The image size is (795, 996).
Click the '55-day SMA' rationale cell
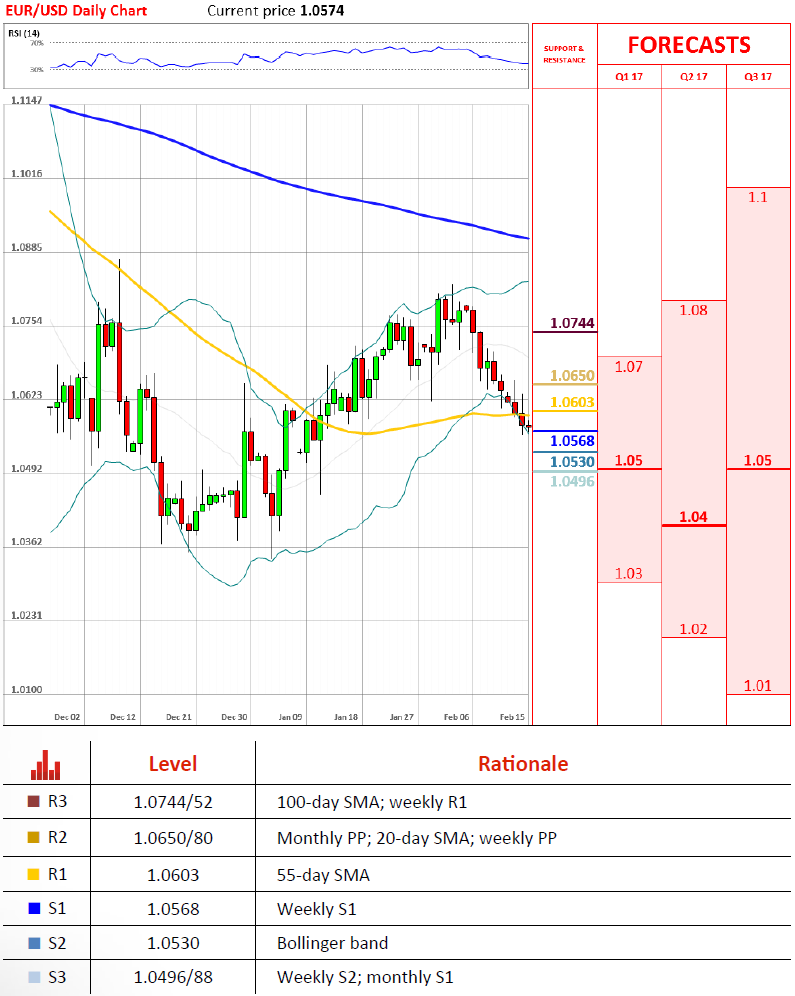point(323,875)
